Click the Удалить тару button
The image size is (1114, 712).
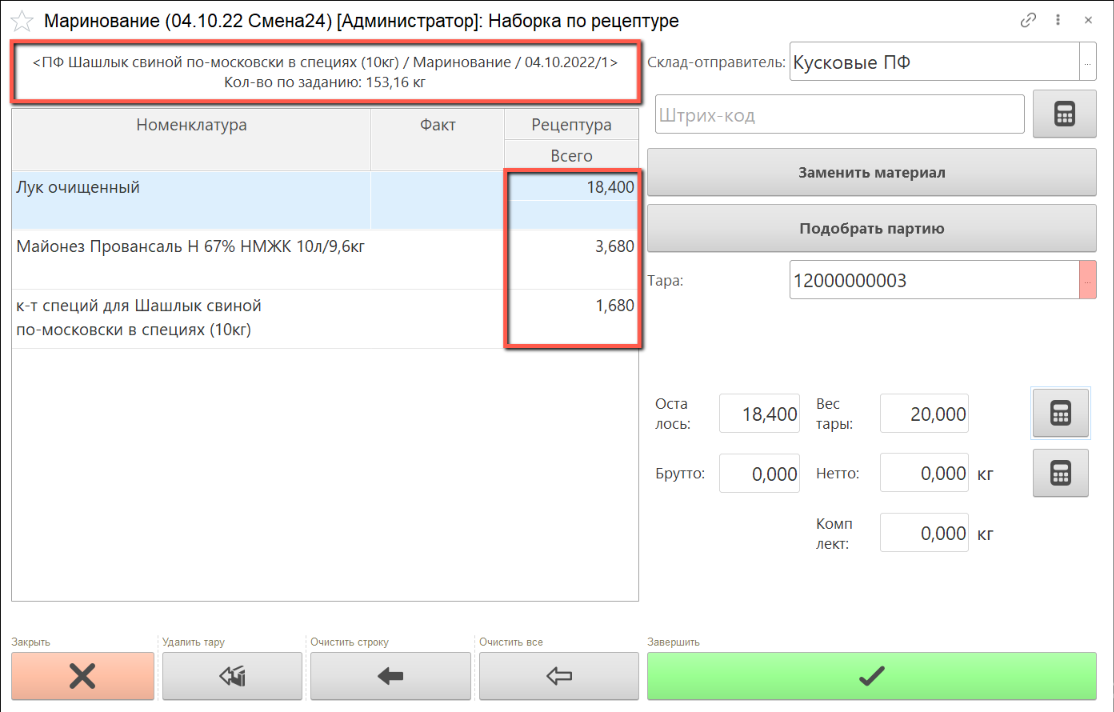click(232, 676)
